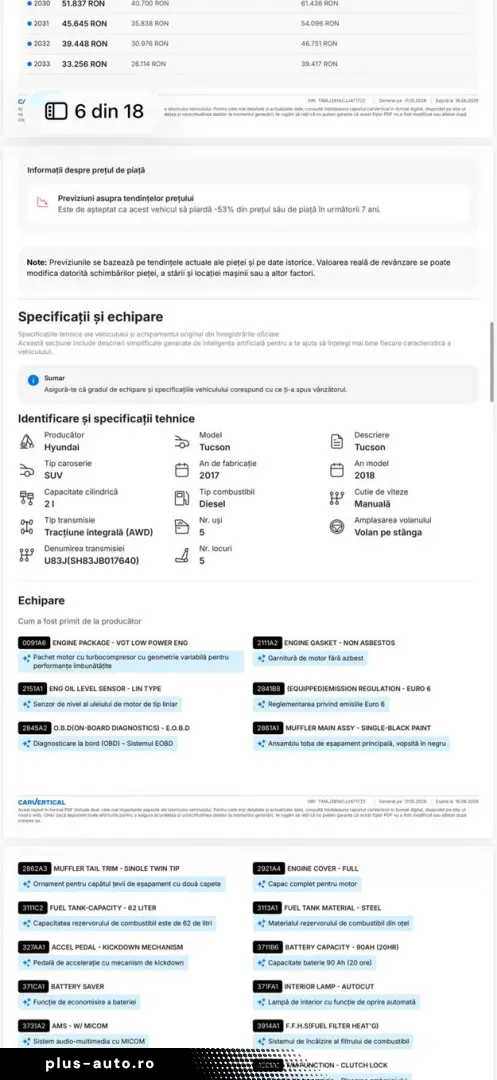Select the 0091A6 engine package code badge
Screen dimensions: 497x1080
pyautogui.click(x=34, y=643)
